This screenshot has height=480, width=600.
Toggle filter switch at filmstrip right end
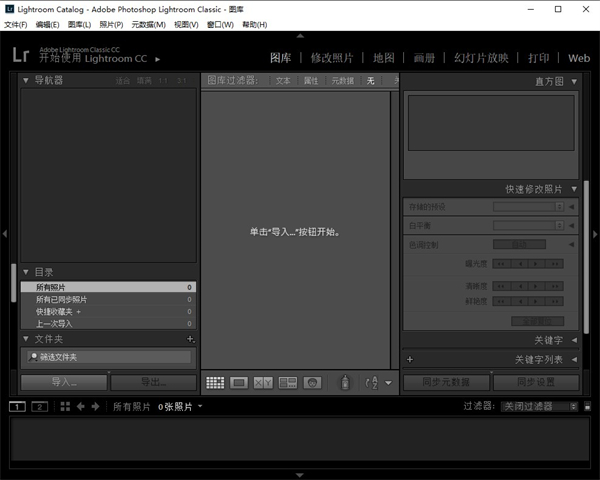(587, 407)
